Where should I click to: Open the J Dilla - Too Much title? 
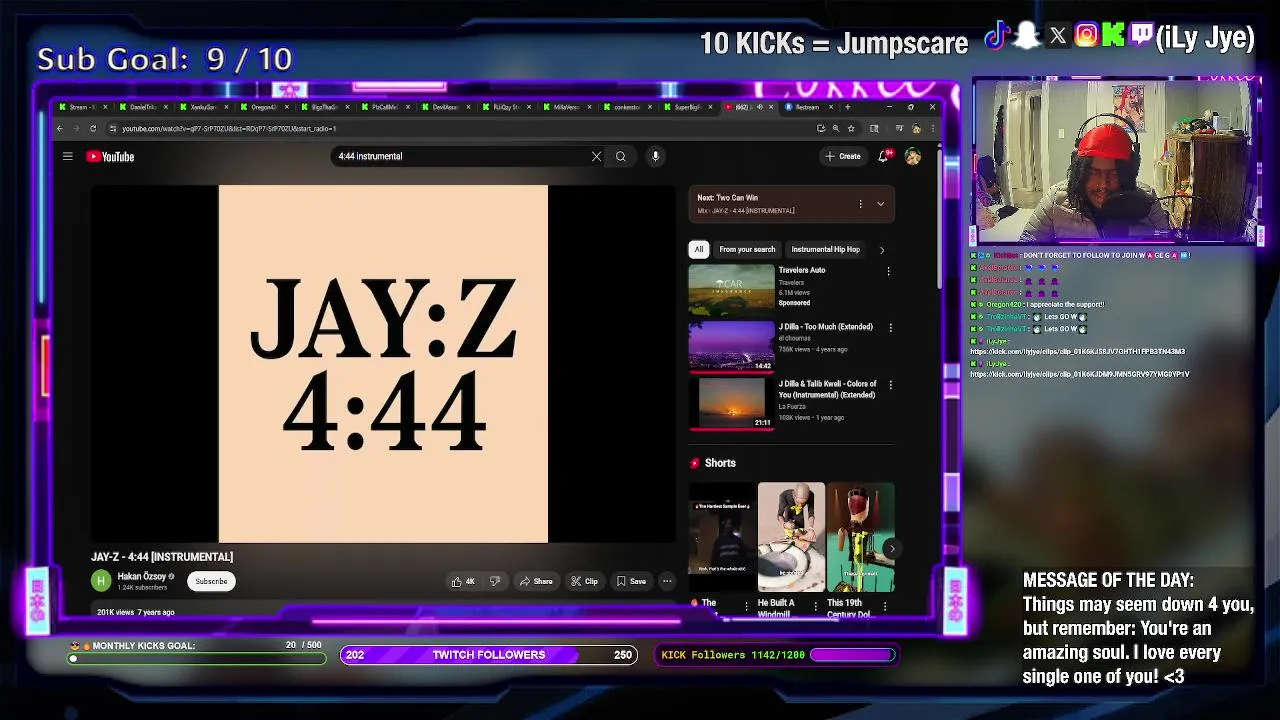coord(826,327)
